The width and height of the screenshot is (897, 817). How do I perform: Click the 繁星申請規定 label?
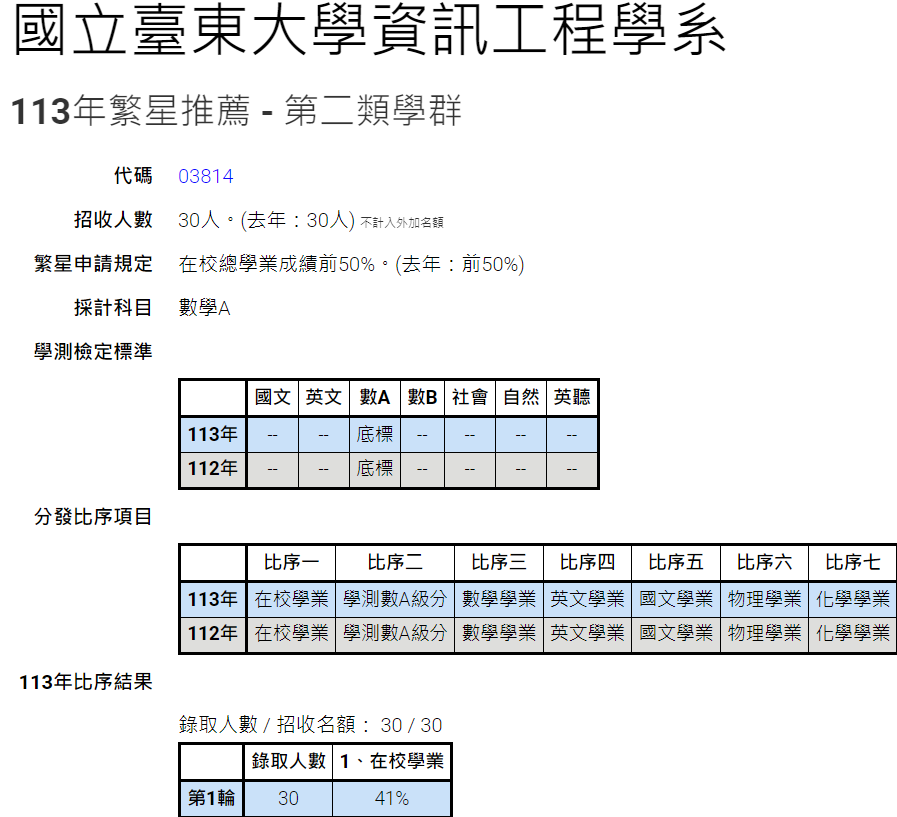click(93, 264)
